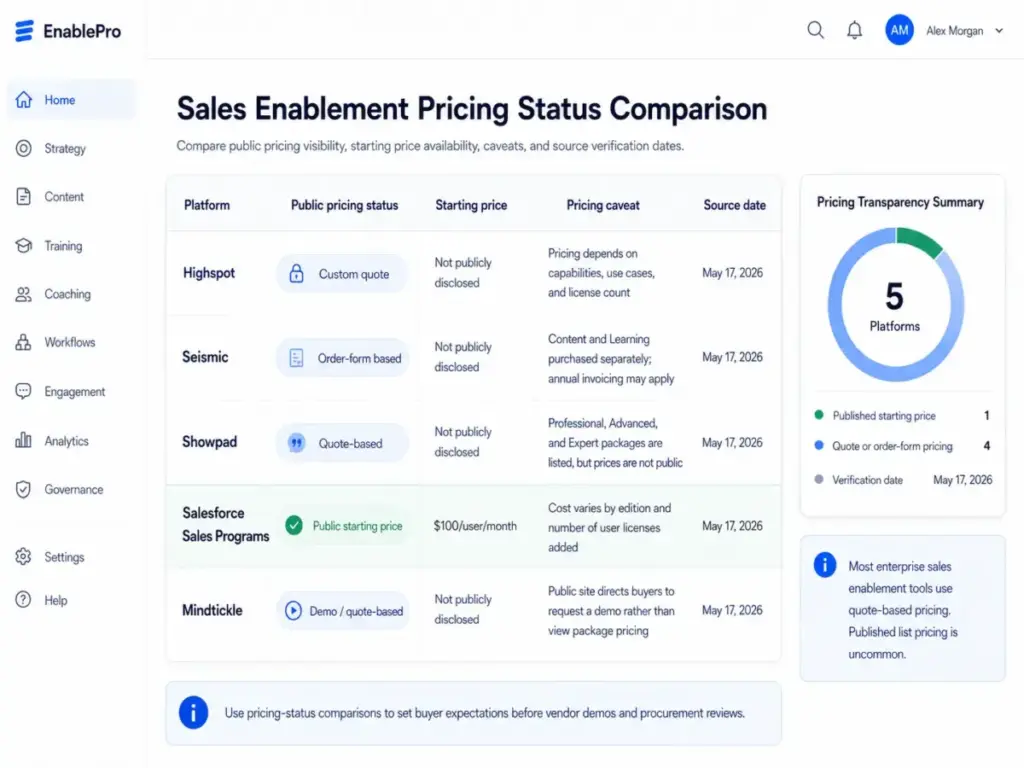Screen dimensions: 1024x768
Task: Click Pricing Transparency Summary heading
Action: pos(900,202)
